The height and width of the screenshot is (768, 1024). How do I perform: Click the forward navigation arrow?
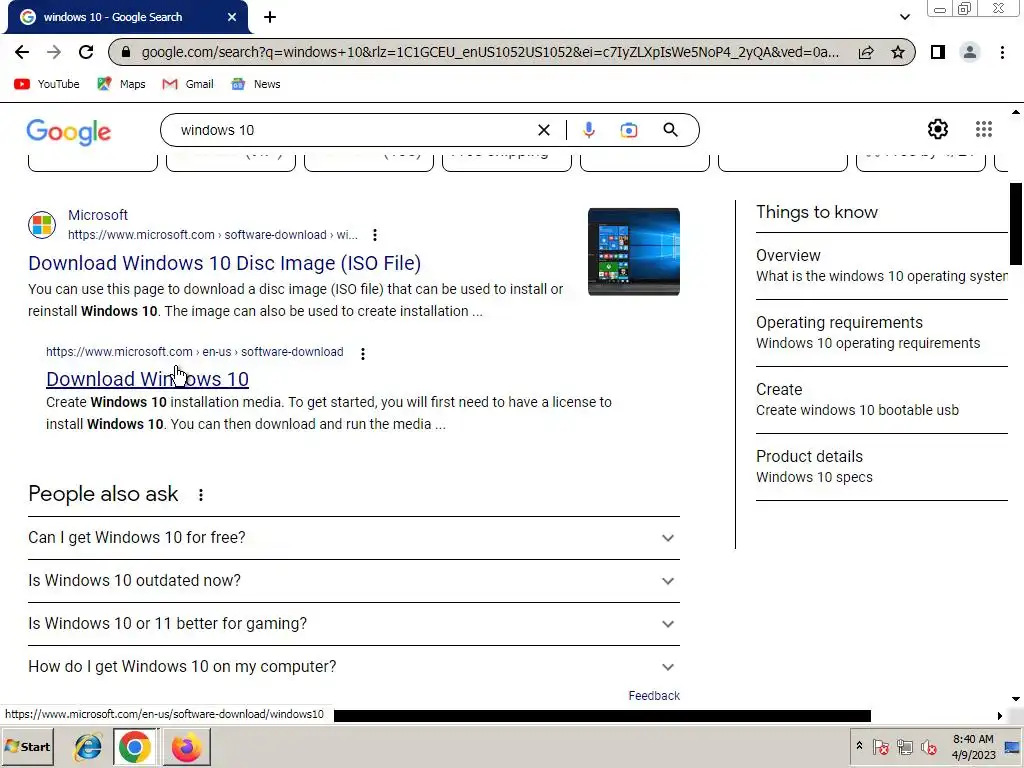tap(54, 52)
